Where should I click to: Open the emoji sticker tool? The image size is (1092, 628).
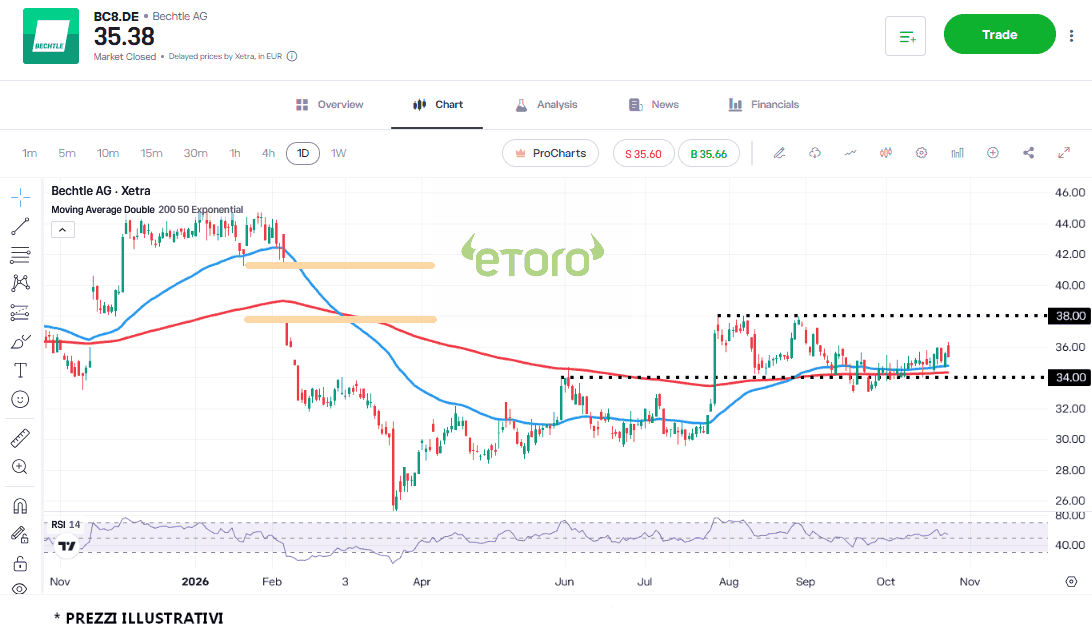pyautogui.click(x=20, y=399)
